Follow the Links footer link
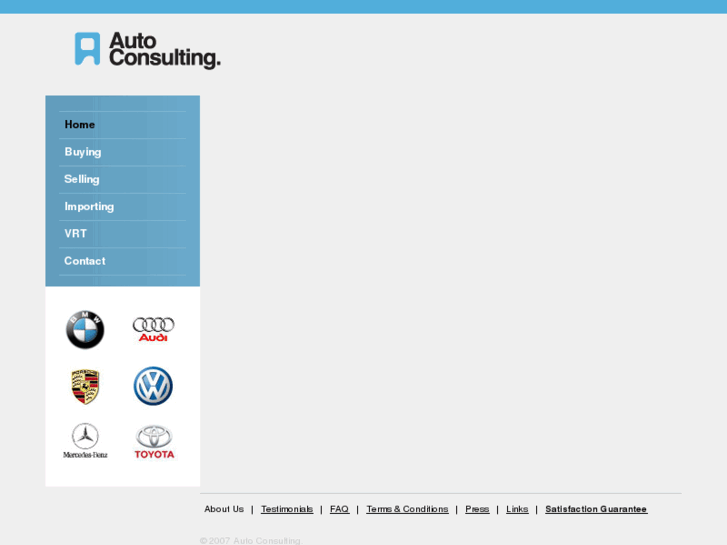The image size is (727, 545). pyautogui.click(x=517, y=509)
